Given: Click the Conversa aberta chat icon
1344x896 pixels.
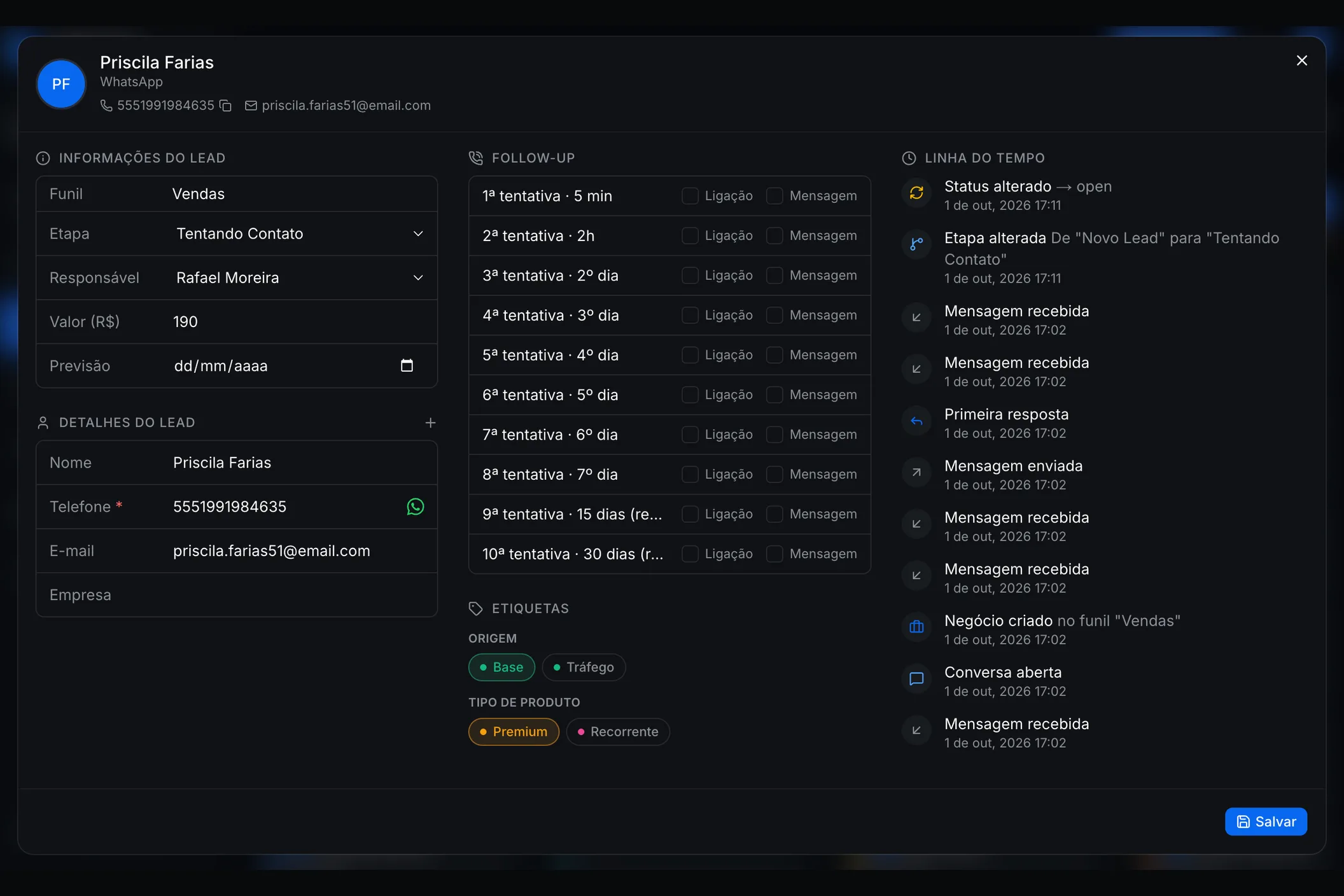Looking at the screenshot, I should tap(916, 678).
